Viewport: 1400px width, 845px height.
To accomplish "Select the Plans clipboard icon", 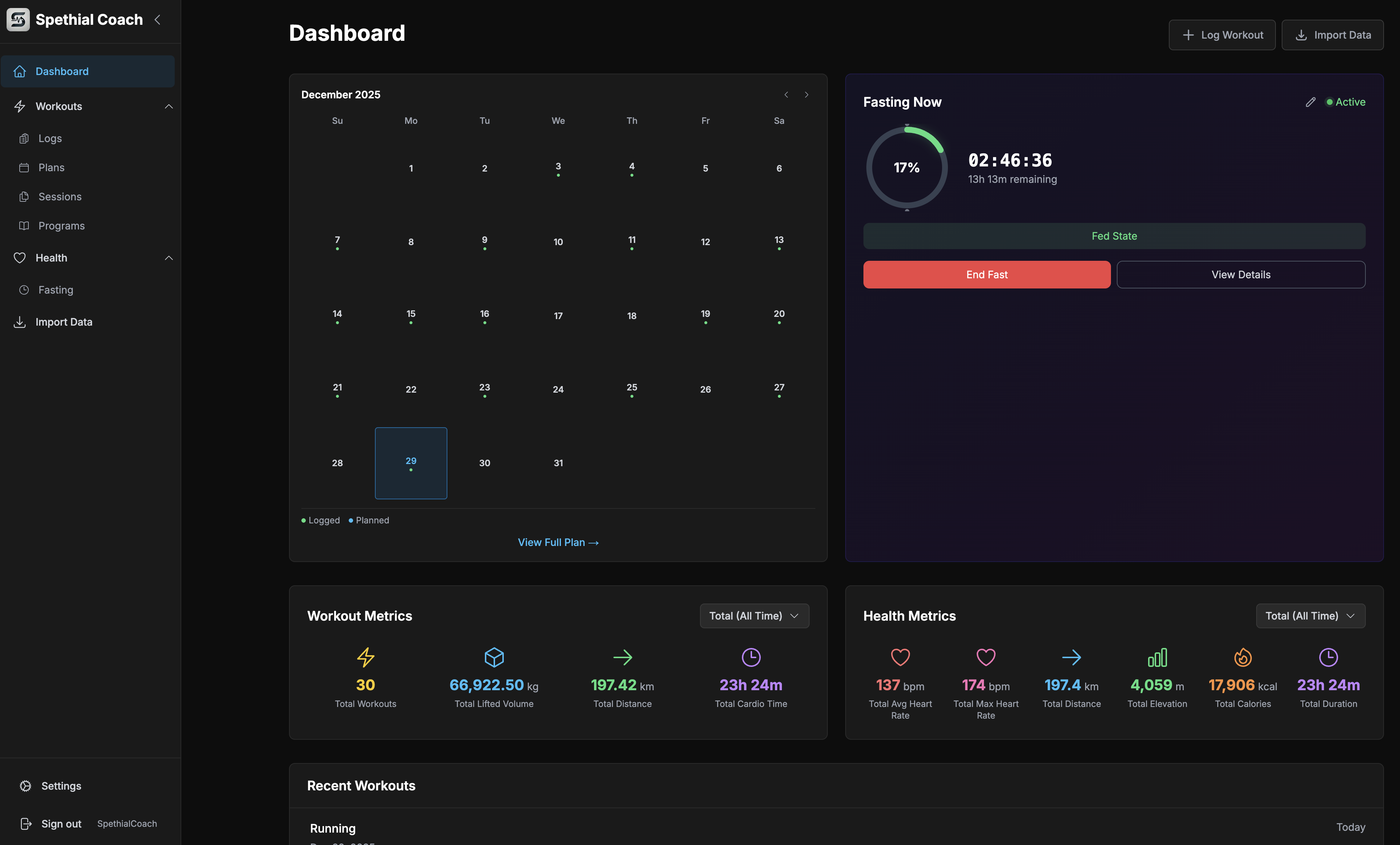I will pyautogui.click(x=24, y=167).
